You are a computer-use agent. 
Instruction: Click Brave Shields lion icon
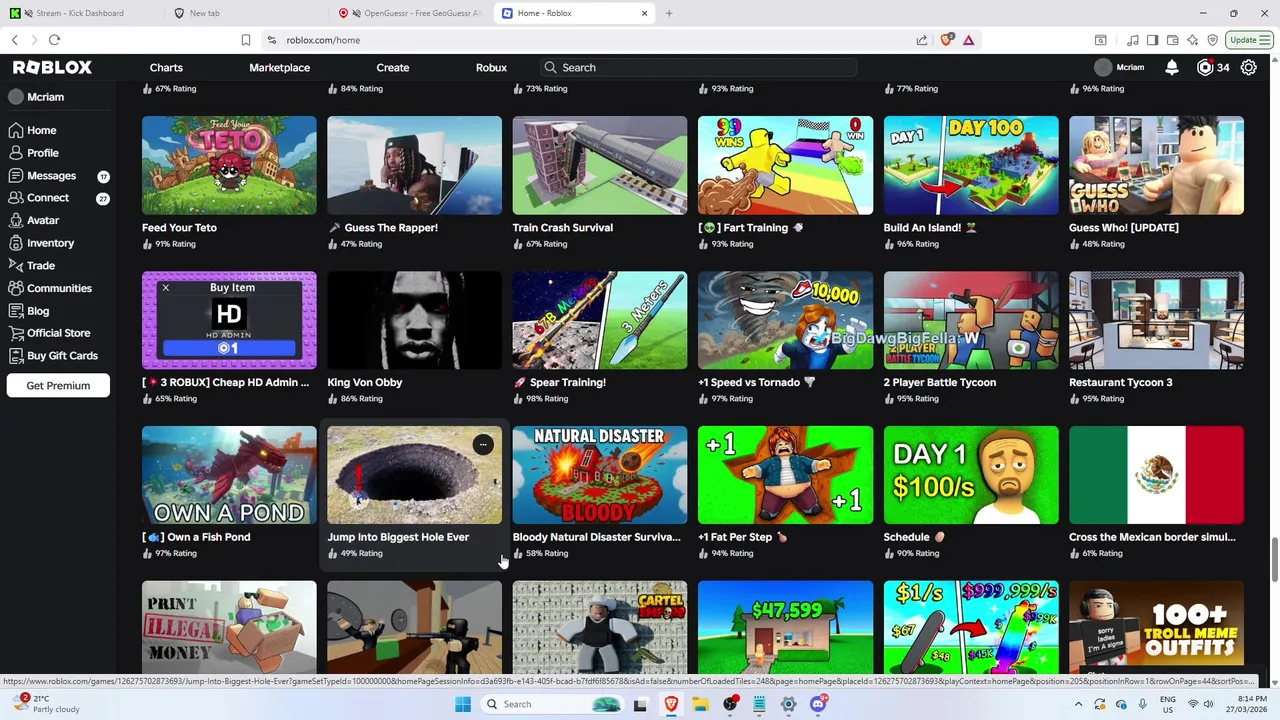click(x=947, y=40)
